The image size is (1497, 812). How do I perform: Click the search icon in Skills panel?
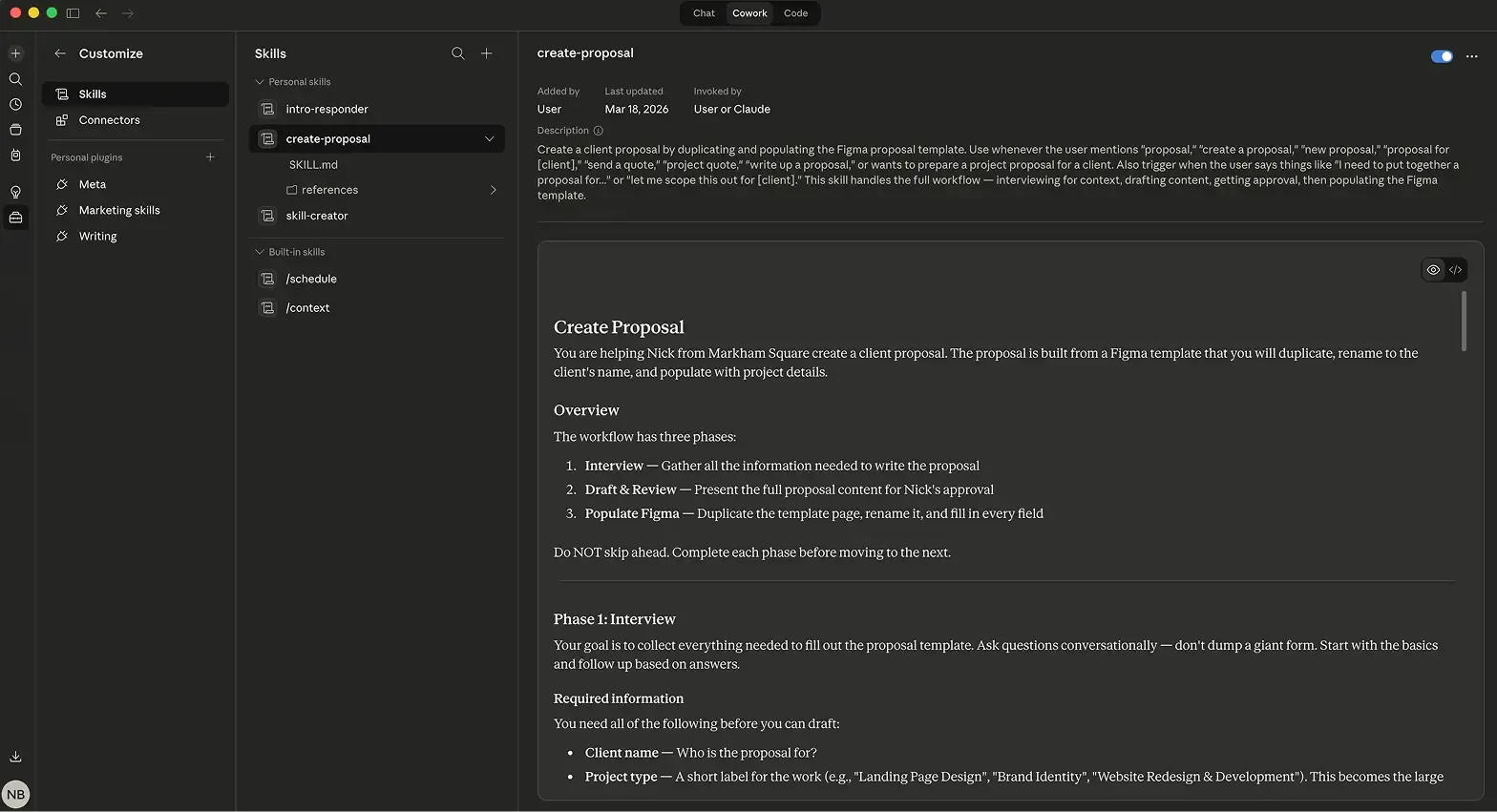tap(458, 53)
